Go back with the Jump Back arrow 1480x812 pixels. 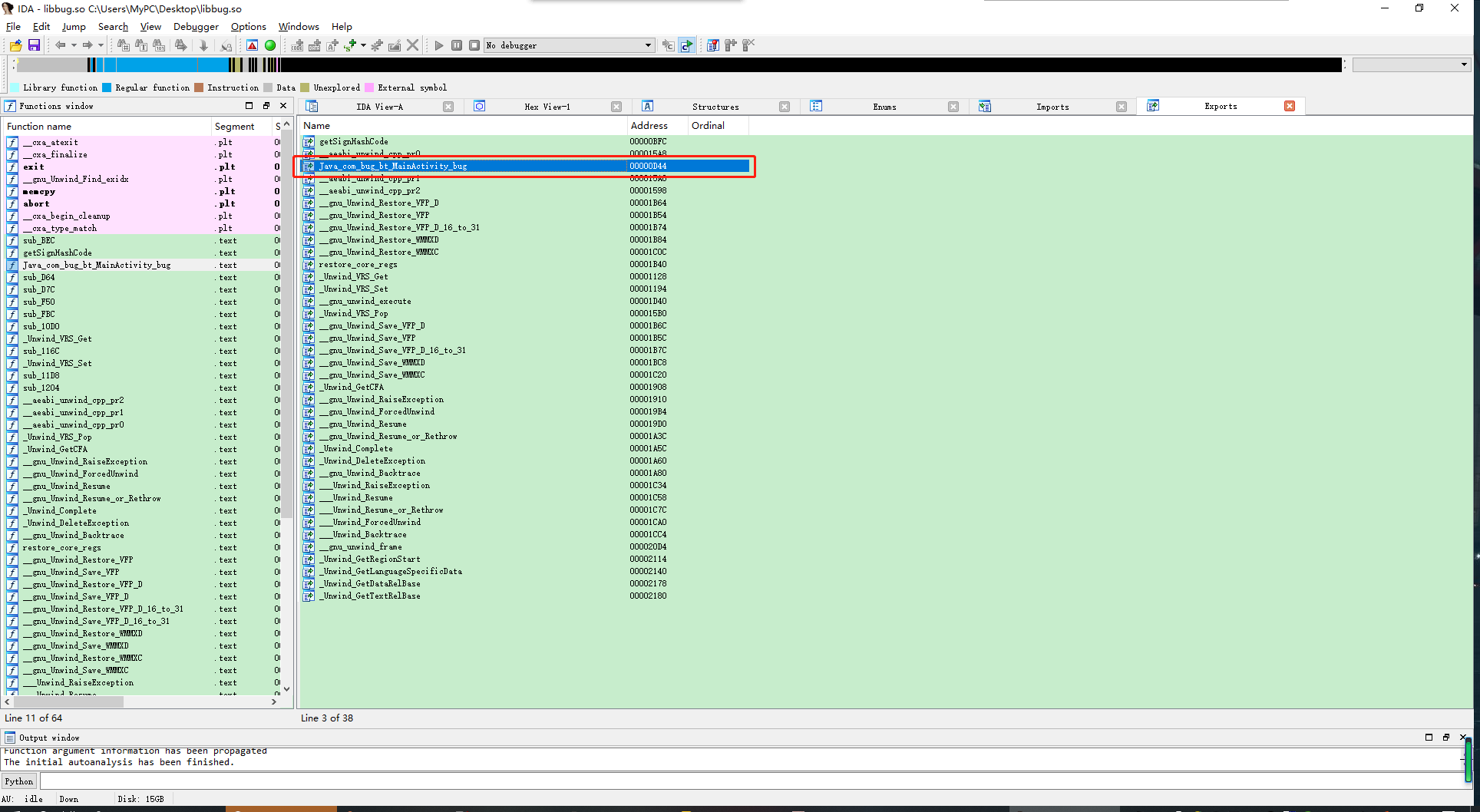point(60,45)
